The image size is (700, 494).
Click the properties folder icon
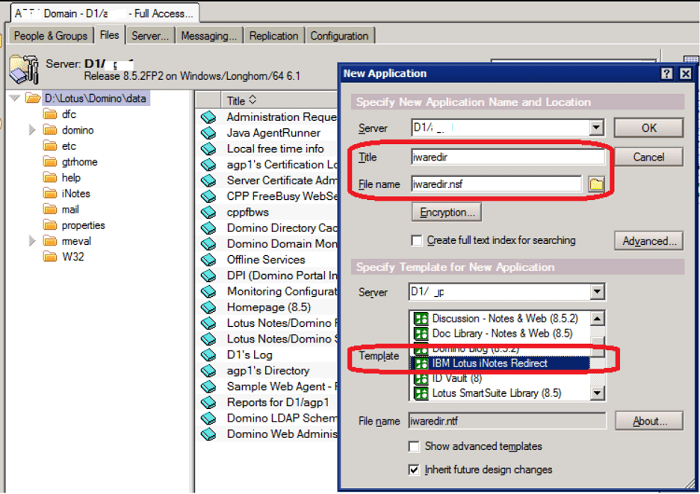pyautogui.click(x=50, y=225)
